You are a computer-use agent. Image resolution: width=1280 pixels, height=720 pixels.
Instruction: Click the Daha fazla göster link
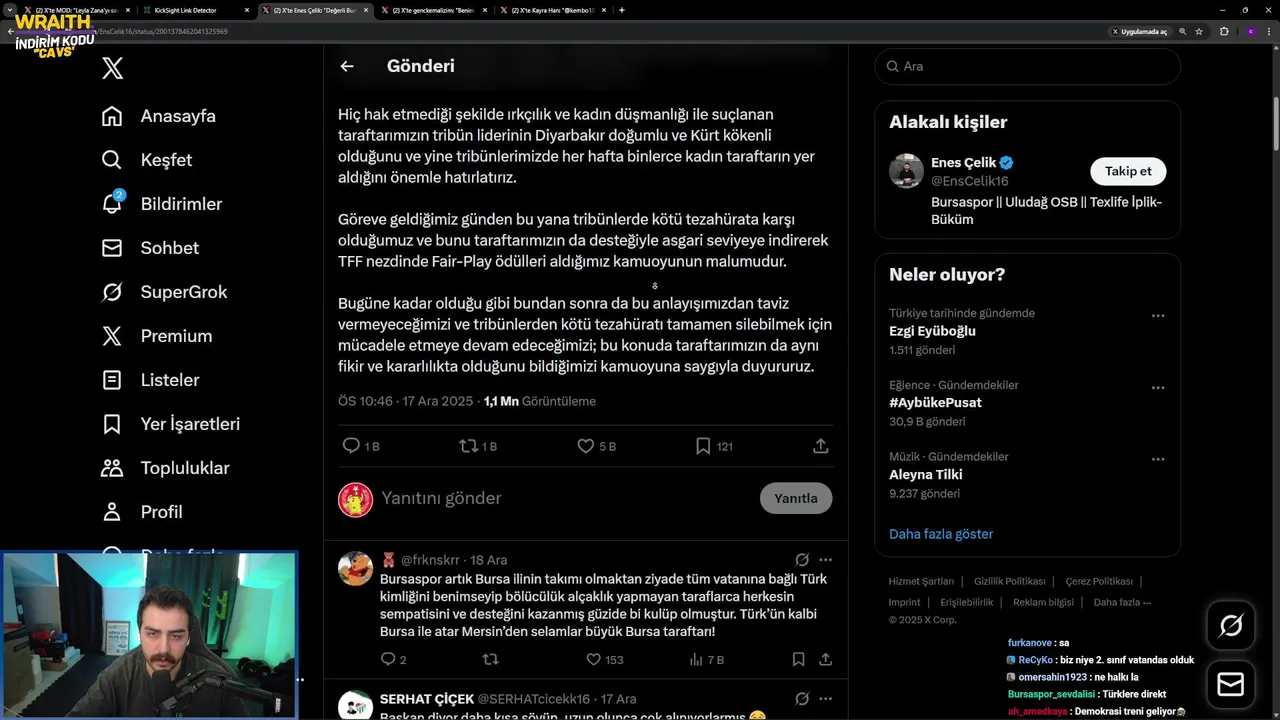(x=941, y=534)
